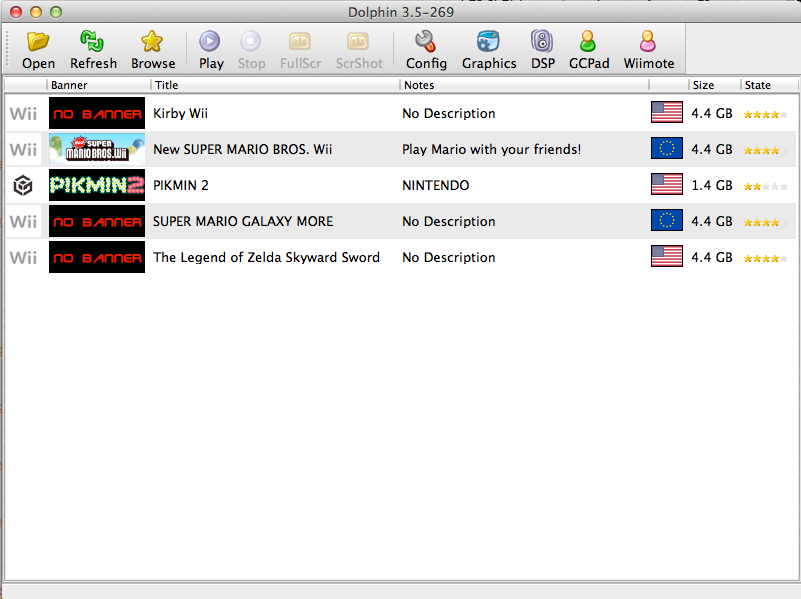This screenshot has height=599, width=801.
Task: Click the ScrShot screenshot icon
Action: (x=358, y=41)
